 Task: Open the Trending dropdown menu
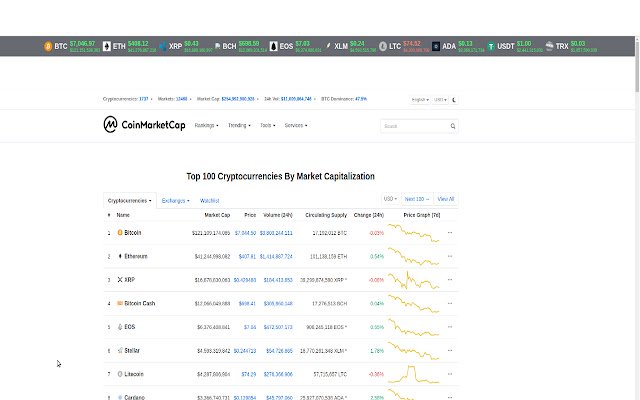click(239, 125)
